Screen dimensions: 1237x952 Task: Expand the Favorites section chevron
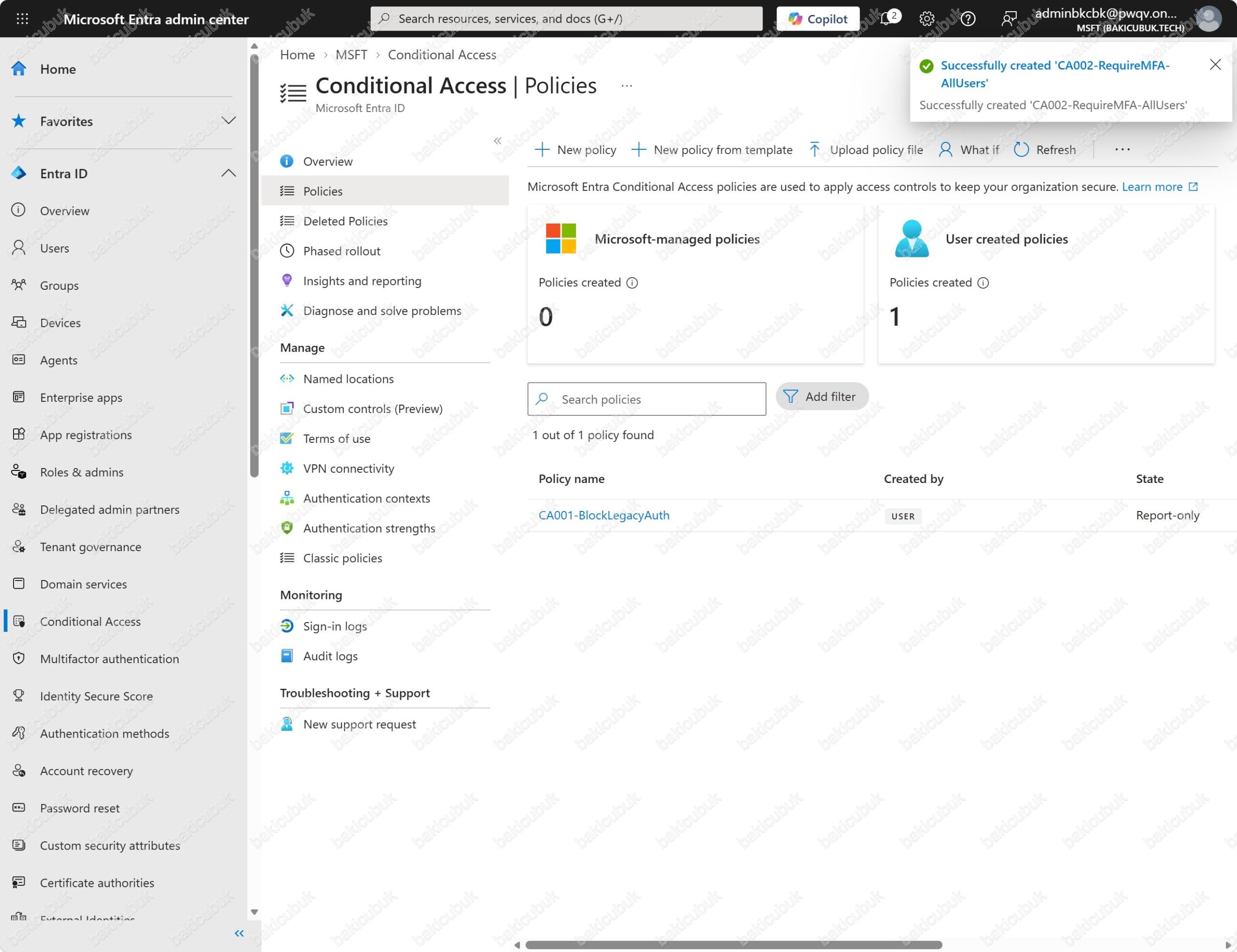tap(228, 121)
